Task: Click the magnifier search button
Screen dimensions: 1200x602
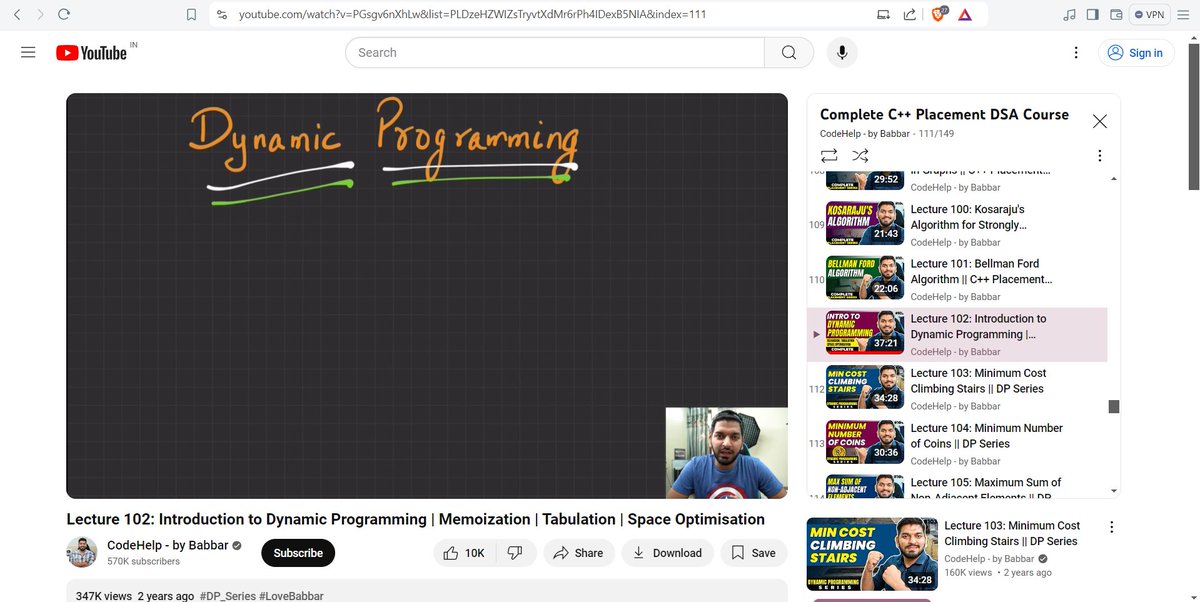Action: tap(788, 52)
